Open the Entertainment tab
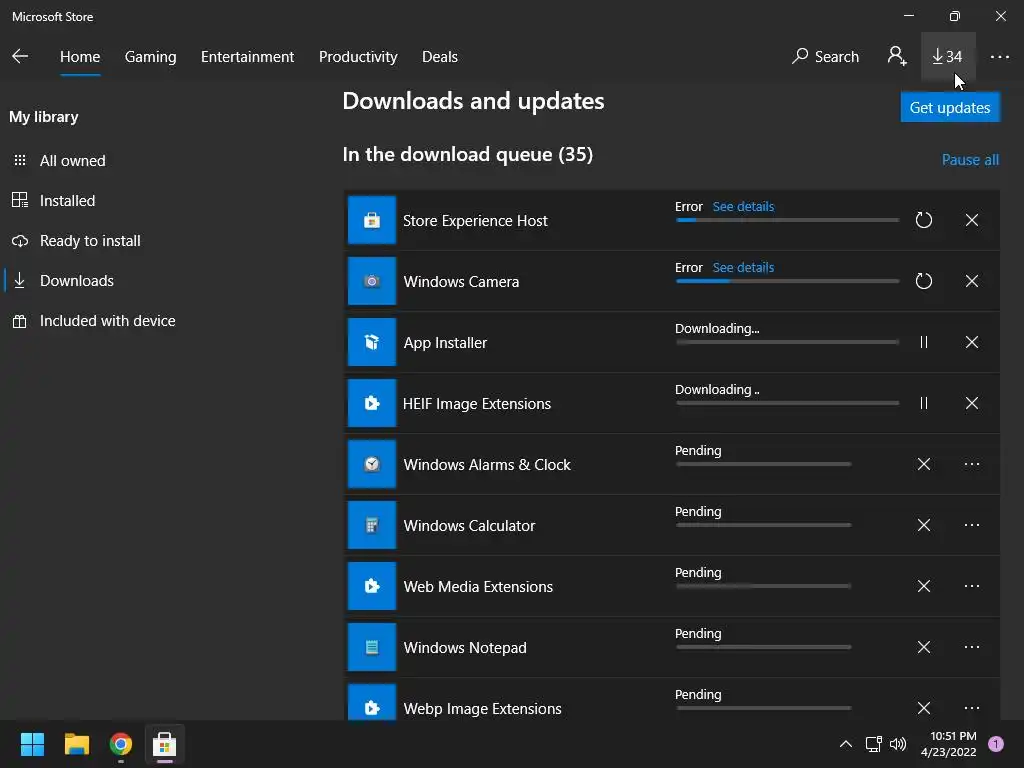The width and height of the screenshot is (1024, 768). (x=248, y=57)
